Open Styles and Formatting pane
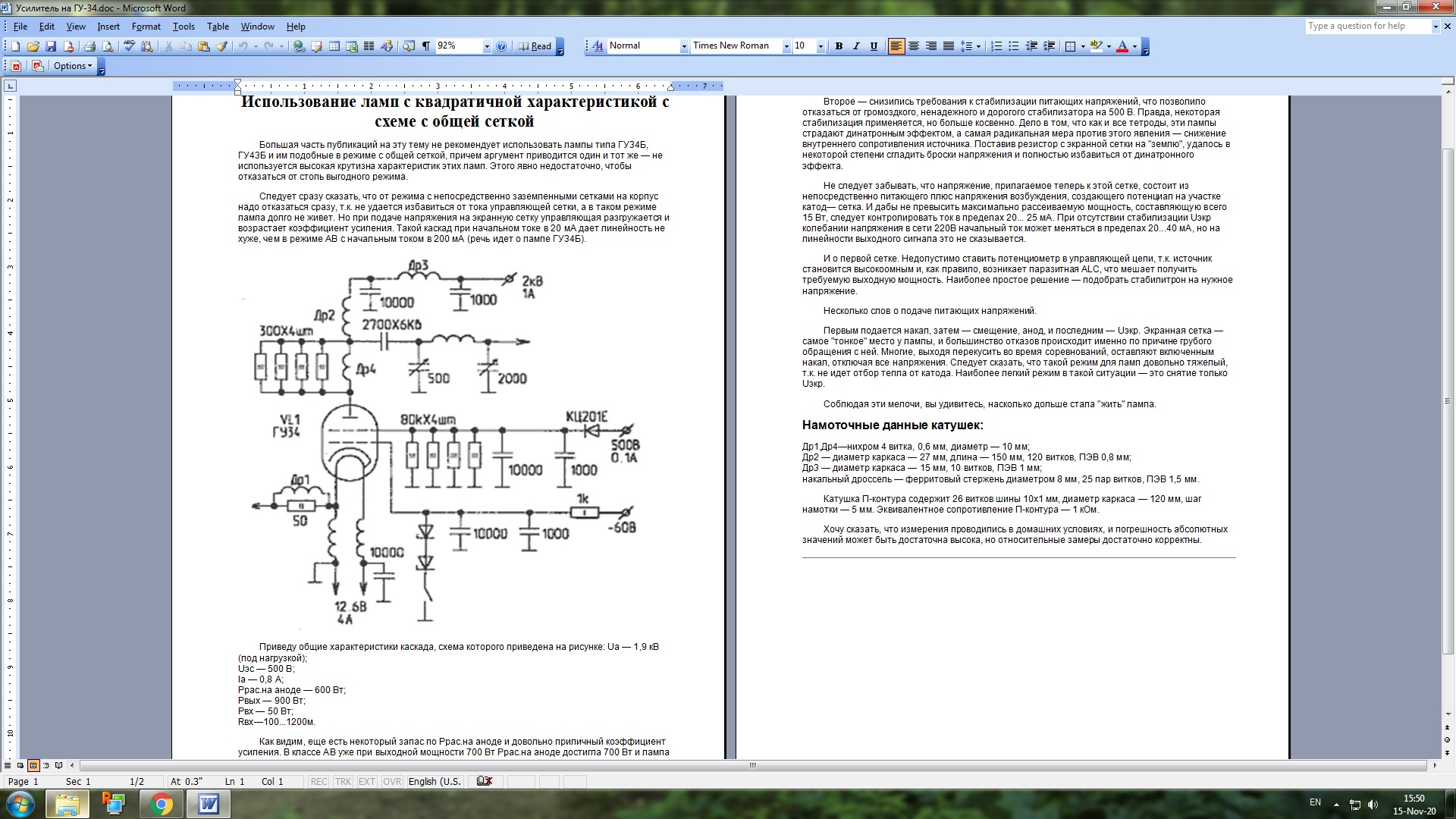Image resolution: width=1456 pixels, height=819 pixels. click(x=597, y=46)
